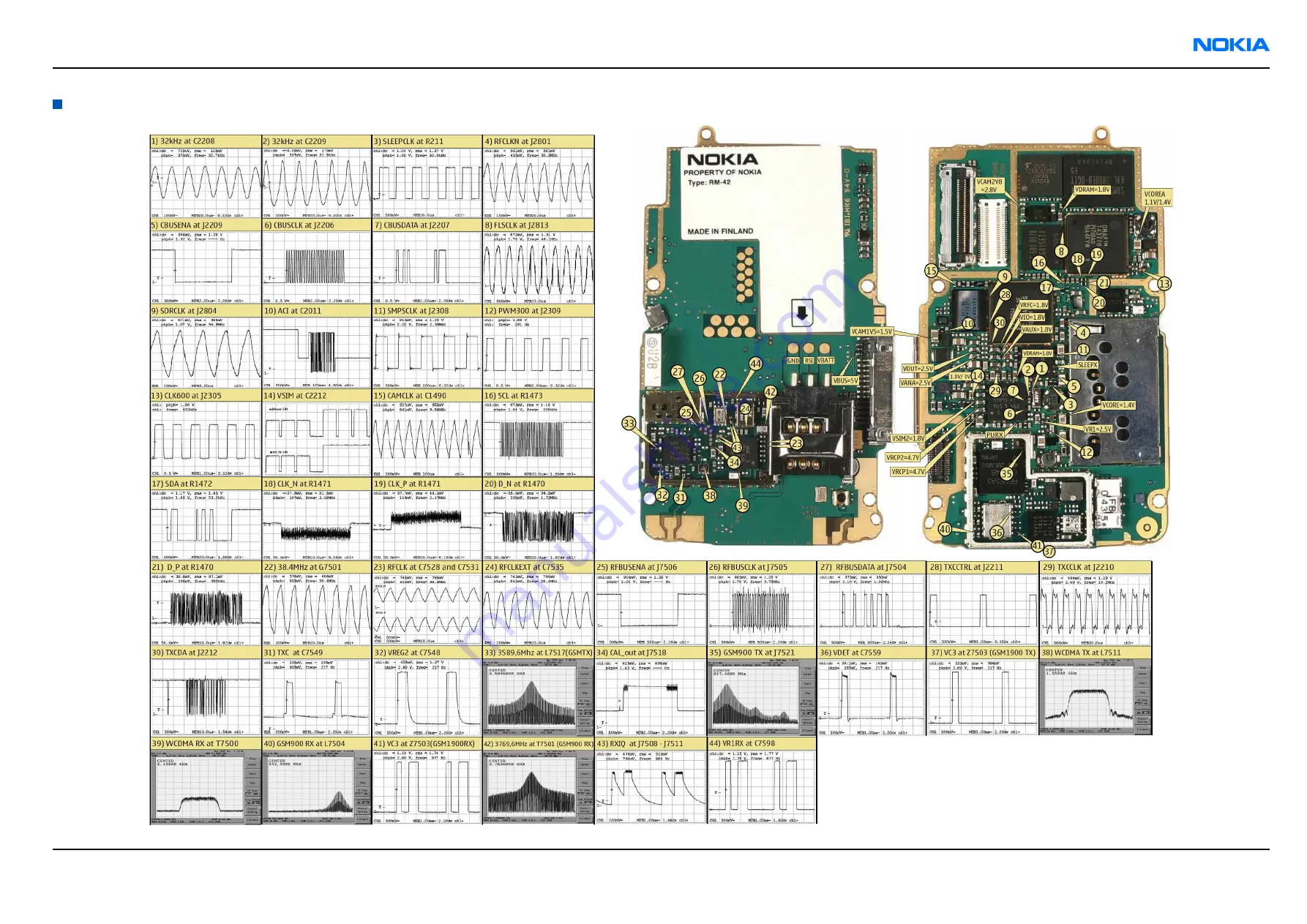This screenshot has width=1307, height=924.
Task: Click the 'VR1=2.5V' voltage label
Action: [x=1098, y=429]
